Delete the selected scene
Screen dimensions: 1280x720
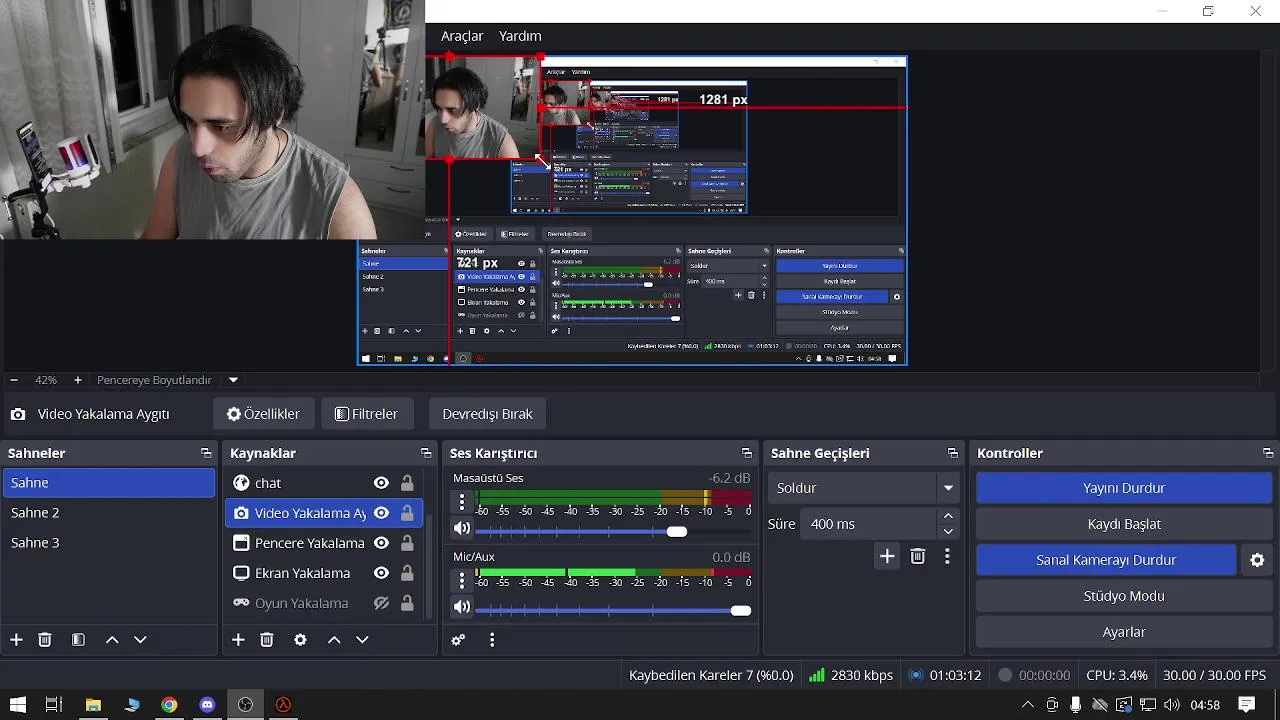(45, 640)
